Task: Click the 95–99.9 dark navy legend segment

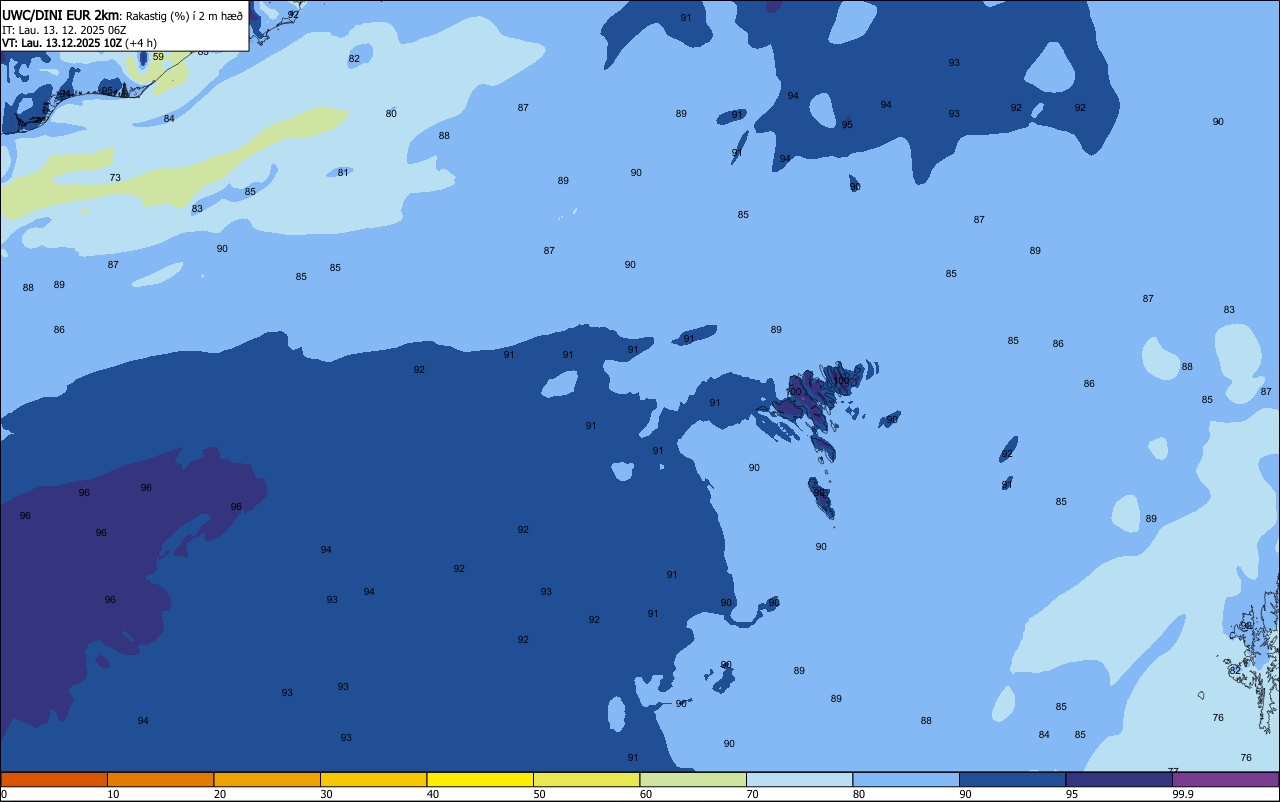Action: point(1119,779)
